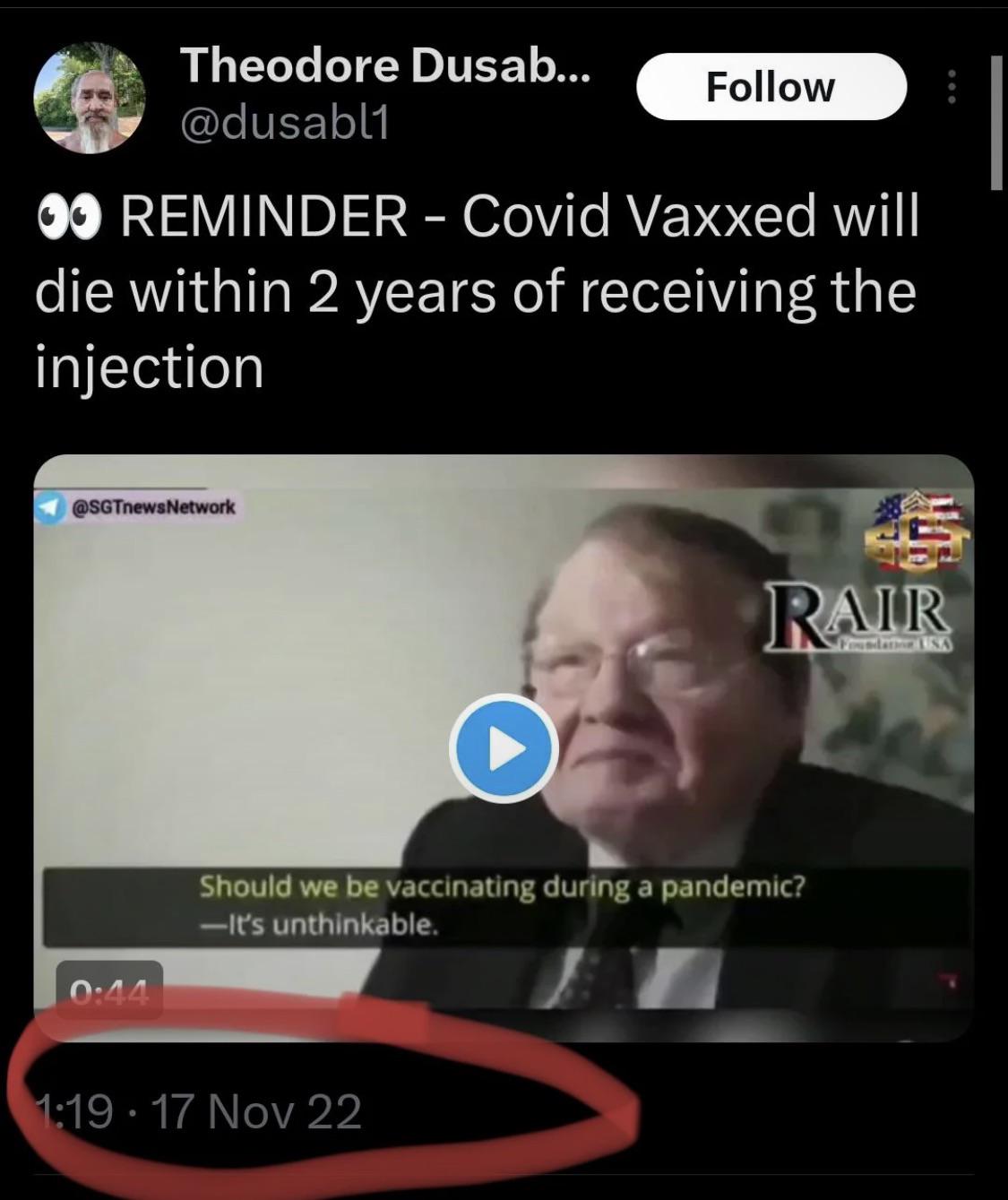Open the @dusabl1 handle link

tap(286, 124)
